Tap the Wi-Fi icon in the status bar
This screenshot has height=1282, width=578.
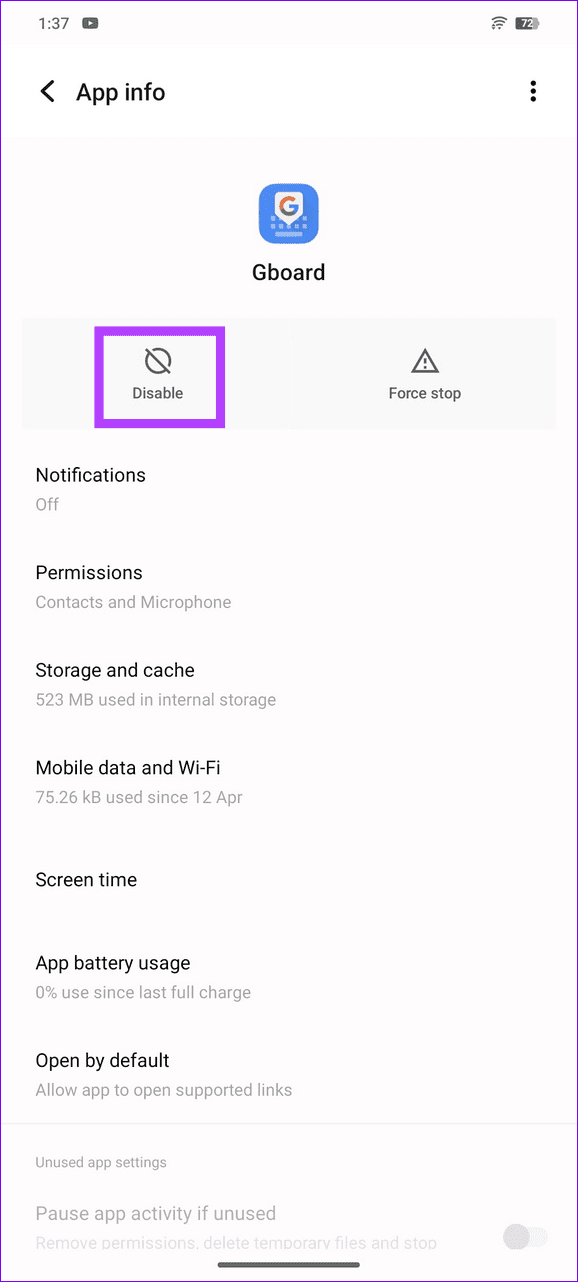499,22
